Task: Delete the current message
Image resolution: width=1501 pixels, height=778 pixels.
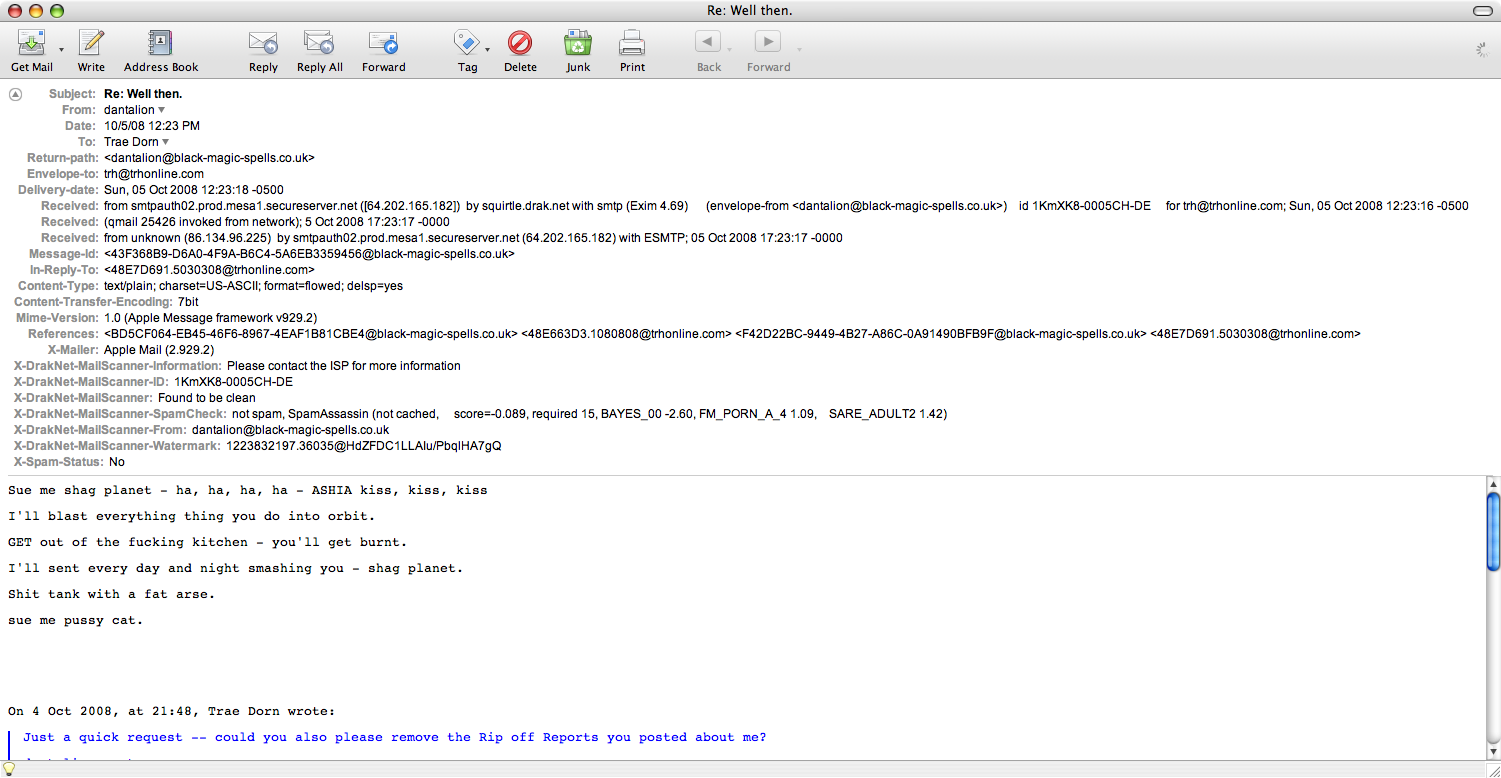Action: pos(520,43)
